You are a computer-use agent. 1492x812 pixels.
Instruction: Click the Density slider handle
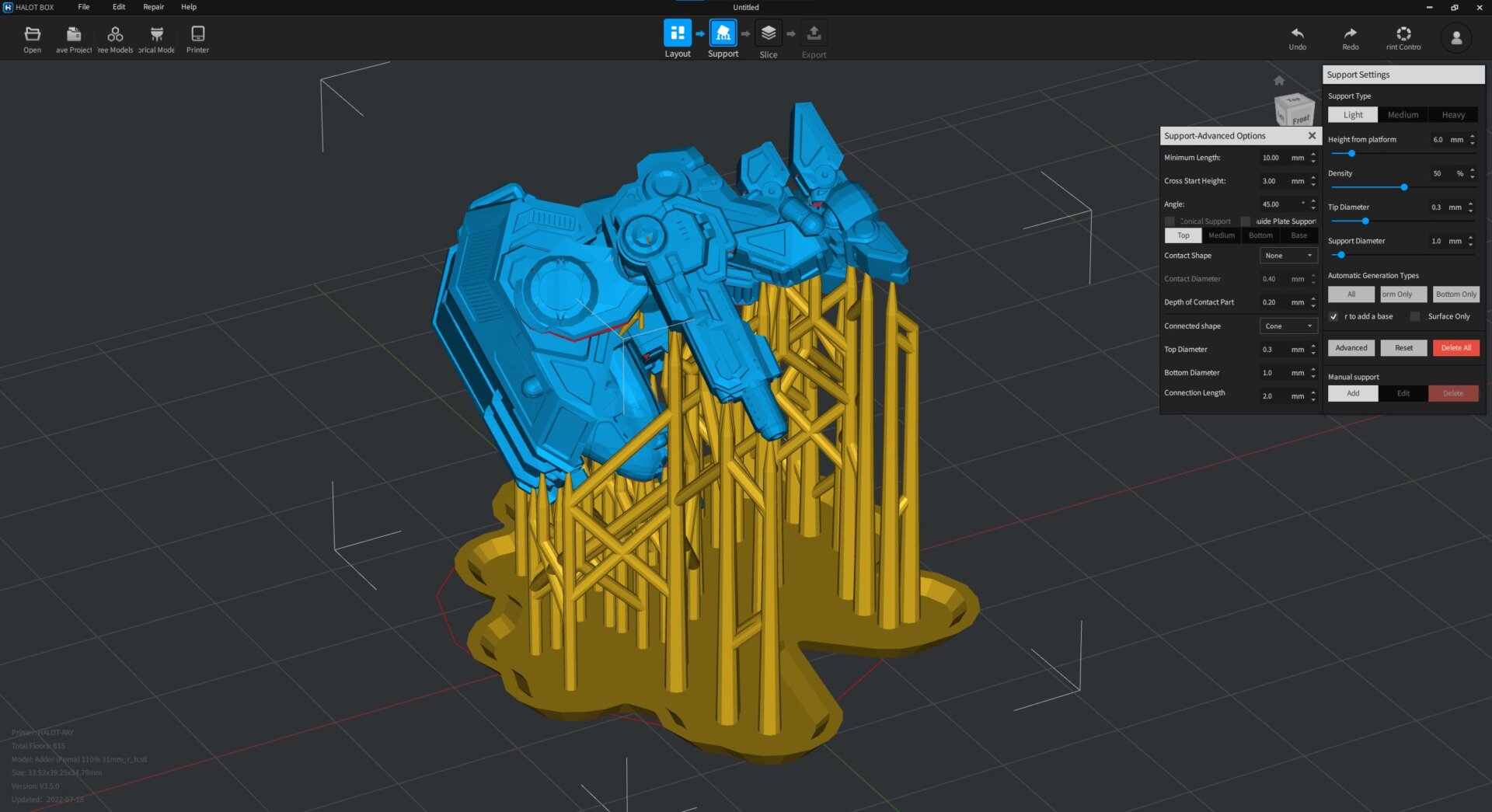click(1404, 187)
